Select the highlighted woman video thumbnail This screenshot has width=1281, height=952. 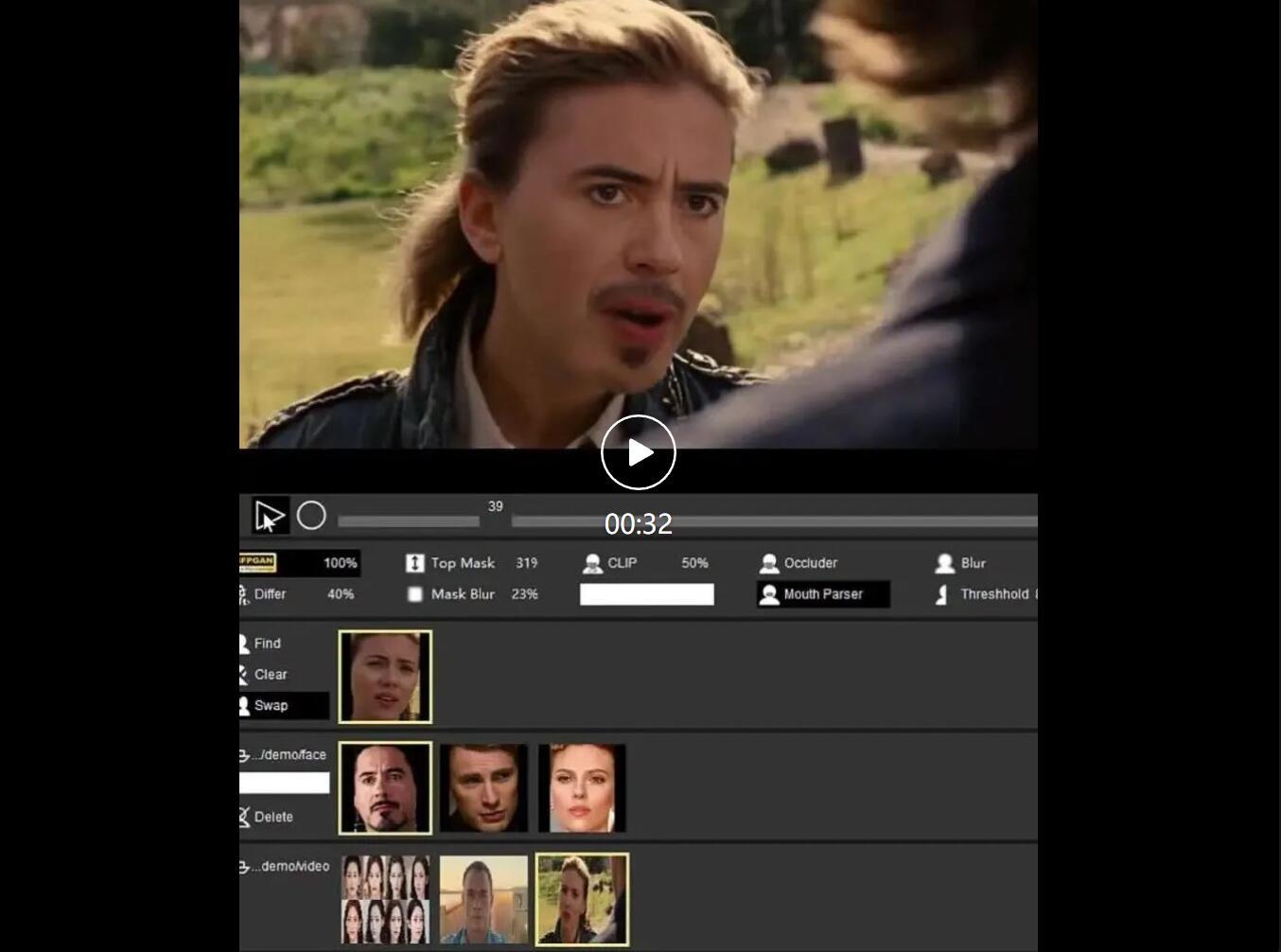coord(582,900)
